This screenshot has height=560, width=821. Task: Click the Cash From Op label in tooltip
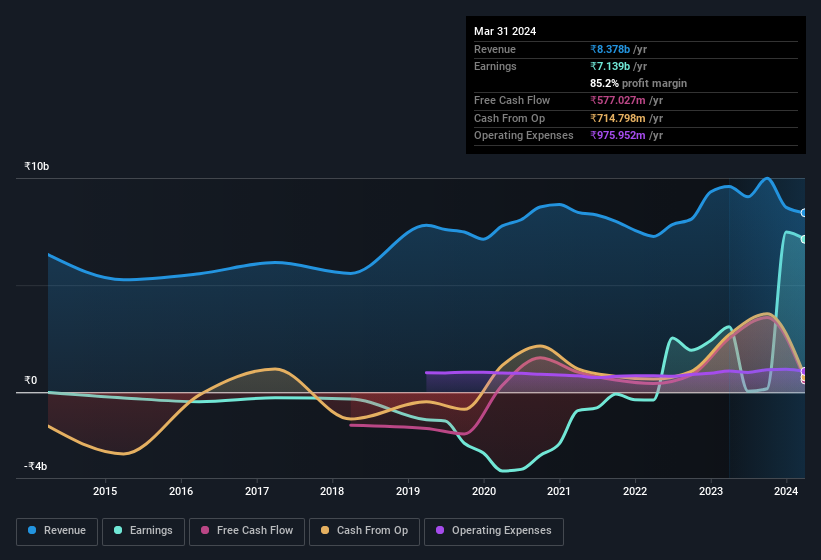[x=509, y=118]
